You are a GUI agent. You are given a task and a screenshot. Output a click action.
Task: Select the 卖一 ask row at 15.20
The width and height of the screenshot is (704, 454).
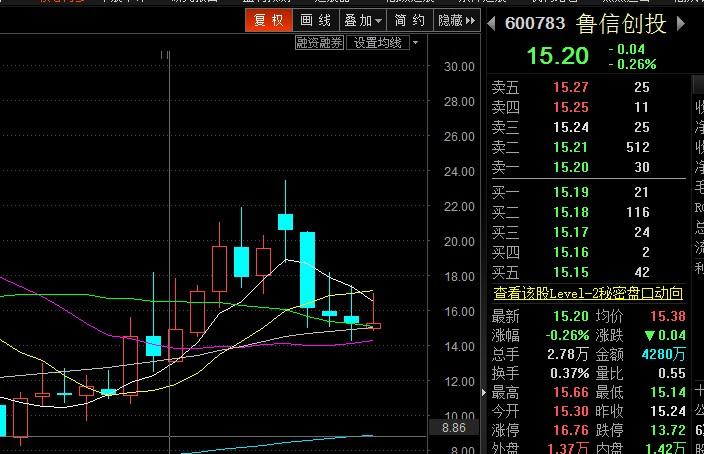point(570,167)
